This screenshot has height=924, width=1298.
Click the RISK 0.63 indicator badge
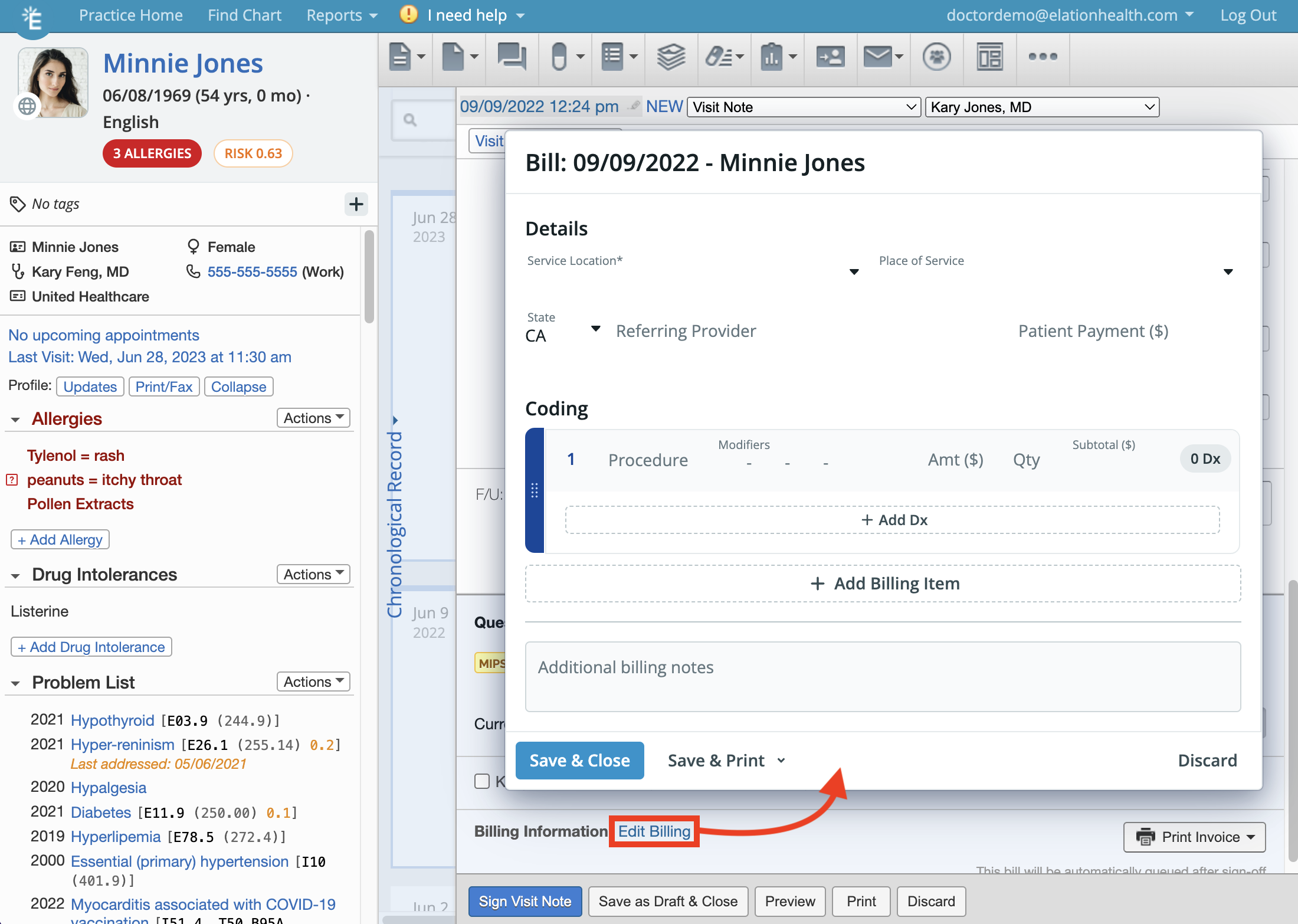(x=253, y=153)
